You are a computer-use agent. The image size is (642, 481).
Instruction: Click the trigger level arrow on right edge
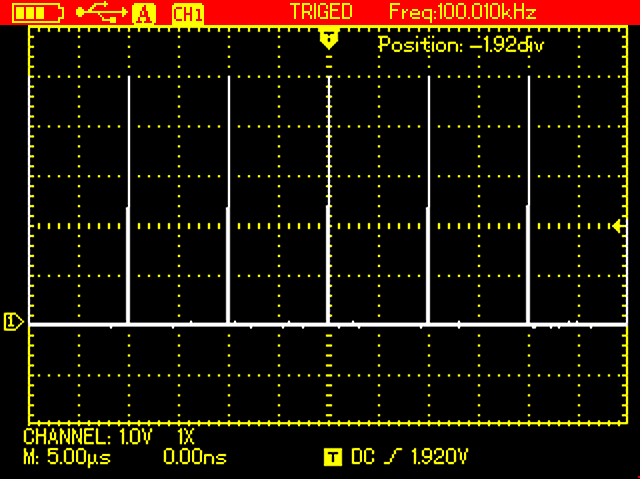(x=615, y=226)
